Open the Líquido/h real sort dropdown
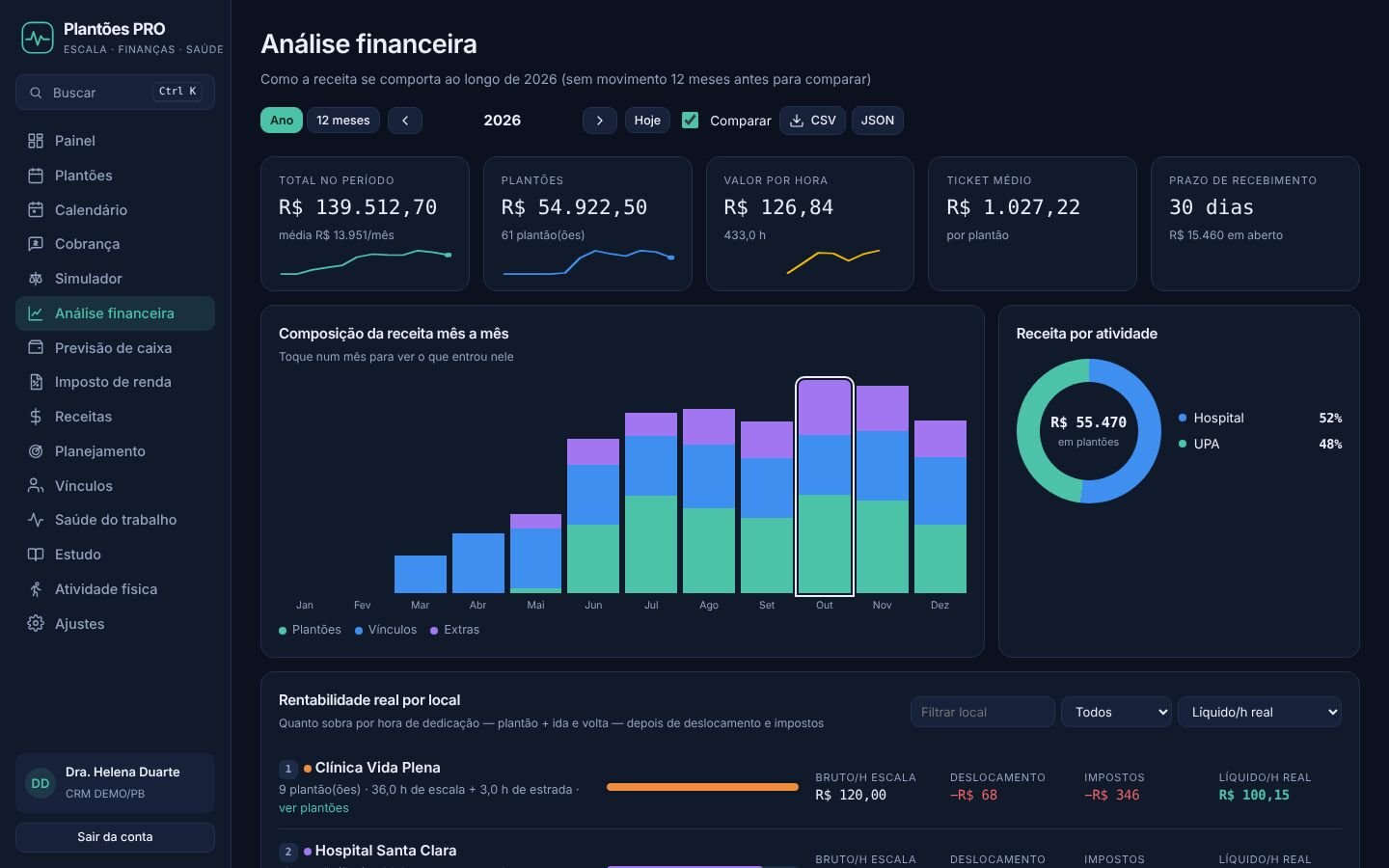This screenshot has width=1389, height=868. tap(1260, 712)
